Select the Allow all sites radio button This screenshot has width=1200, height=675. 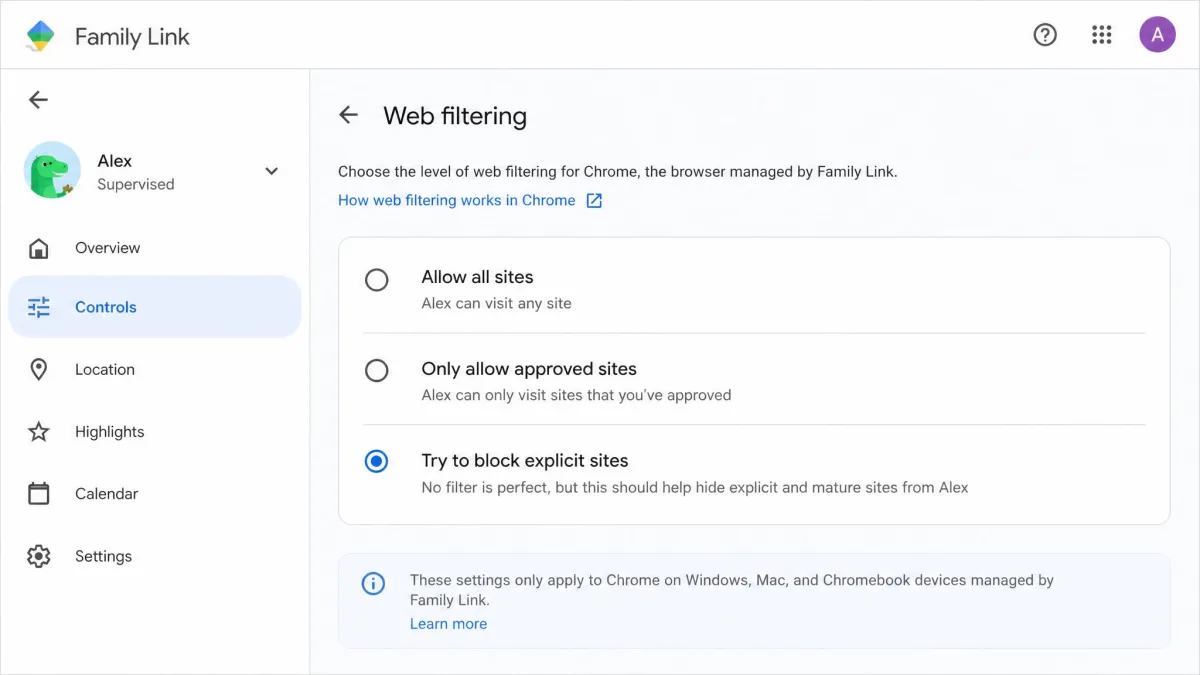pos(376,280)
